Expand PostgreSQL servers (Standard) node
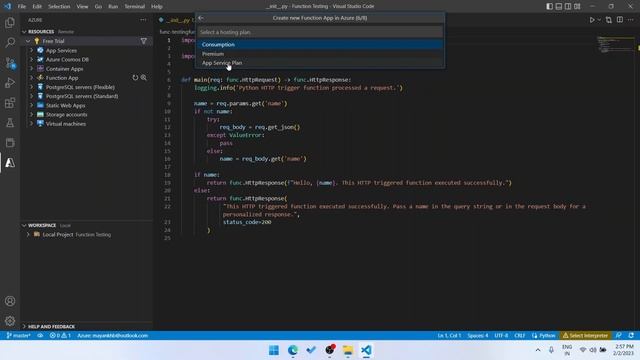 pos(31,96)
